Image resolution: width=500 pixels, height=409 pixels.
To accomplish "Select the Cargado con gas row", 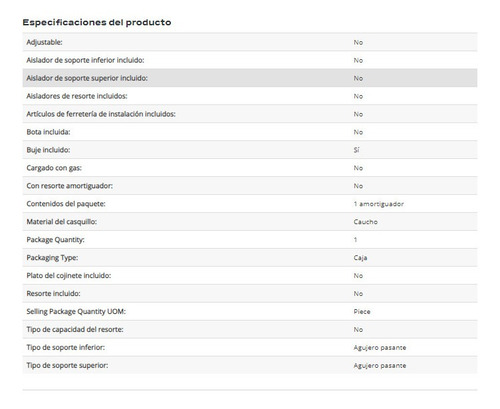I will 250,168.
